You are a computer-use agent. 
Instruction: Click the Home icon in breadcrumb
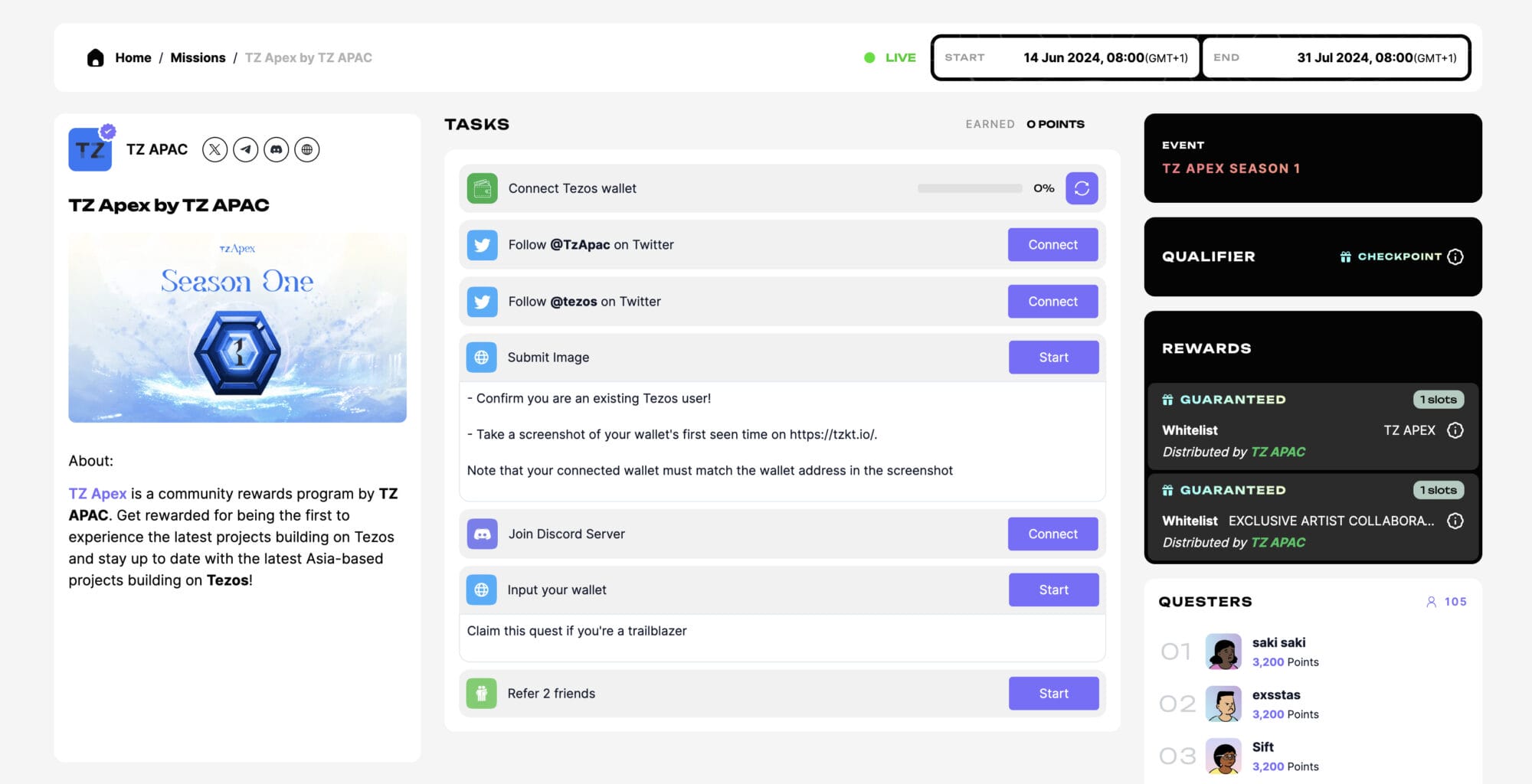tap(95, 57)
